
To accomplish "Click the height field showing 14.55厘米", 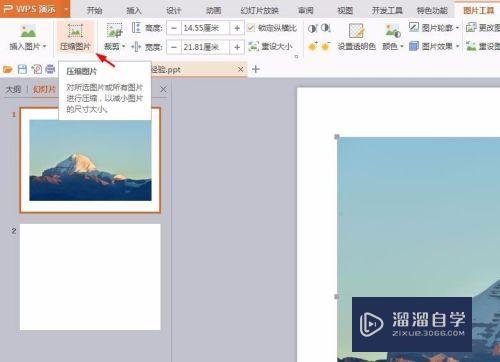I will click(205, 28).
